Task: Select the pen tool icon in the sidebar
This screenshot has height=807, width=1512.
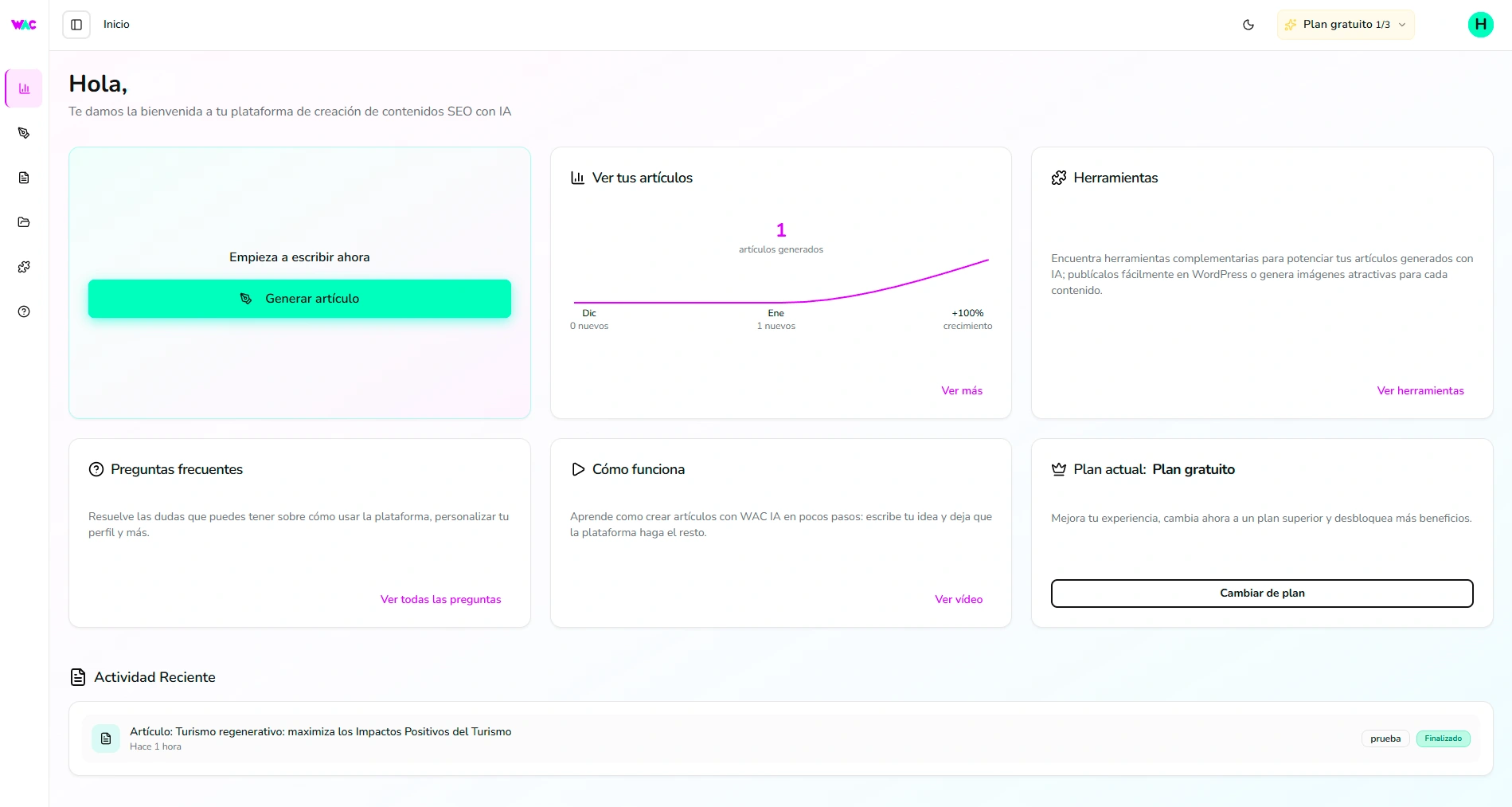Action: point(24,133)
